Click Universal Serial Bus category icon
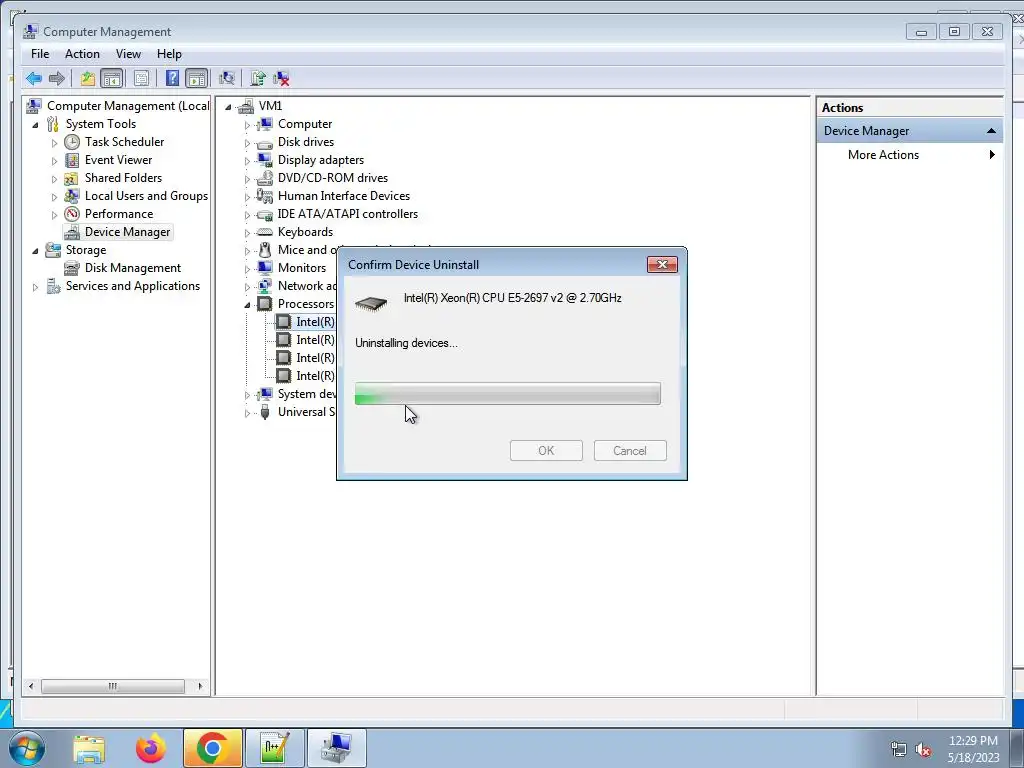The image size is (1024, 768). click(x=264, y=412)
